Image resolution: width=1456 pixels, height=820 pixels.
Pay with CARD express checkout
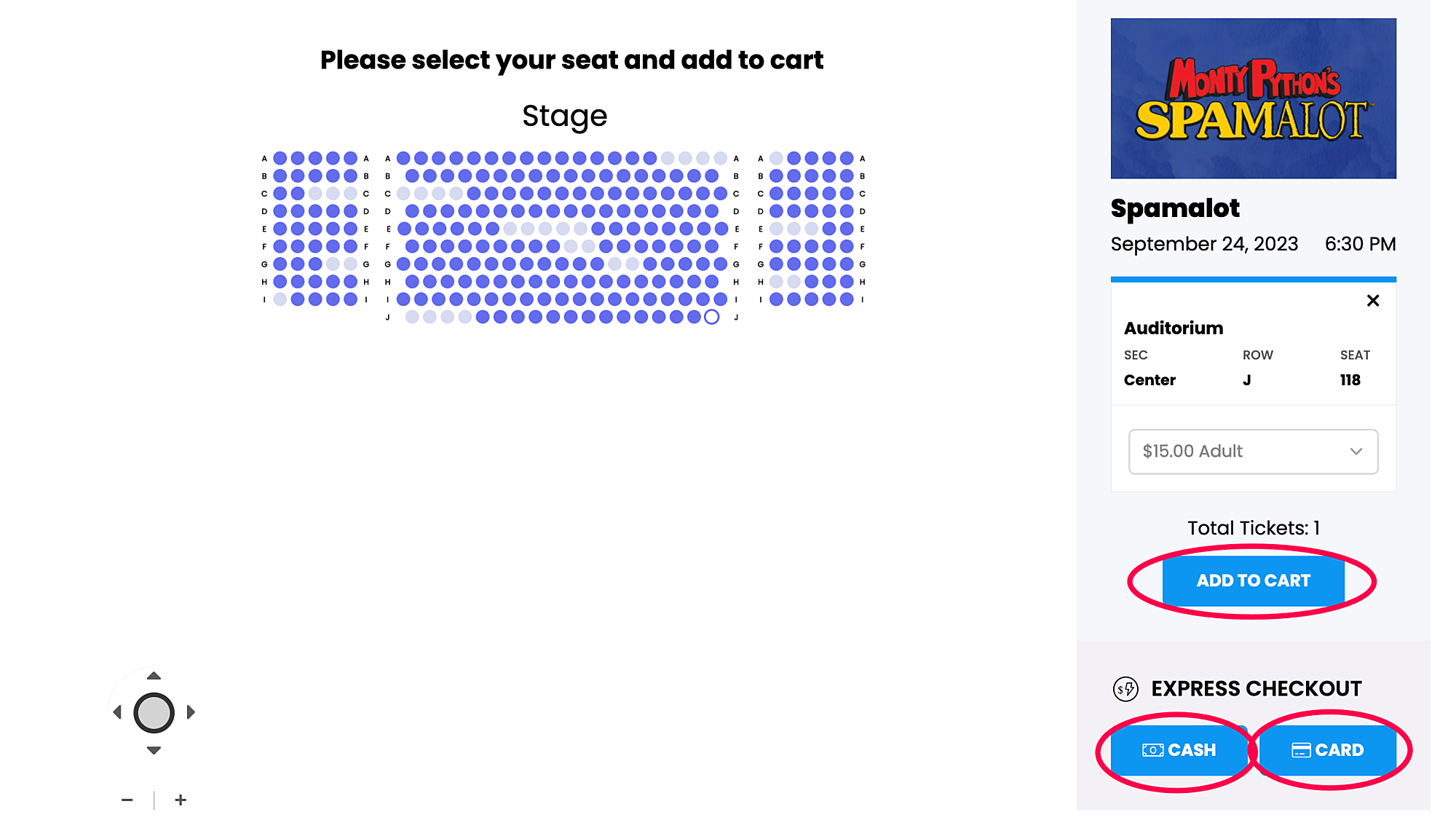click(1328, 750)
